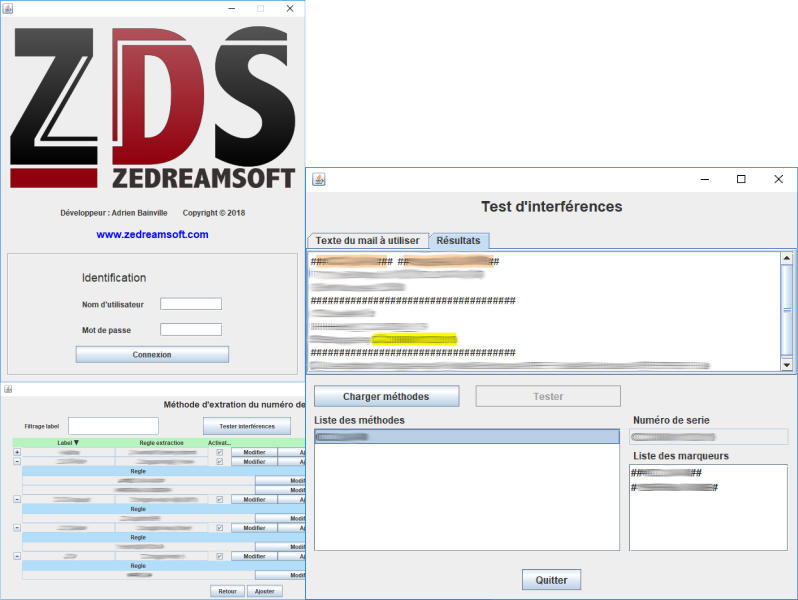
Task: Minimize the ZDS login window
Action: point(232,9)
